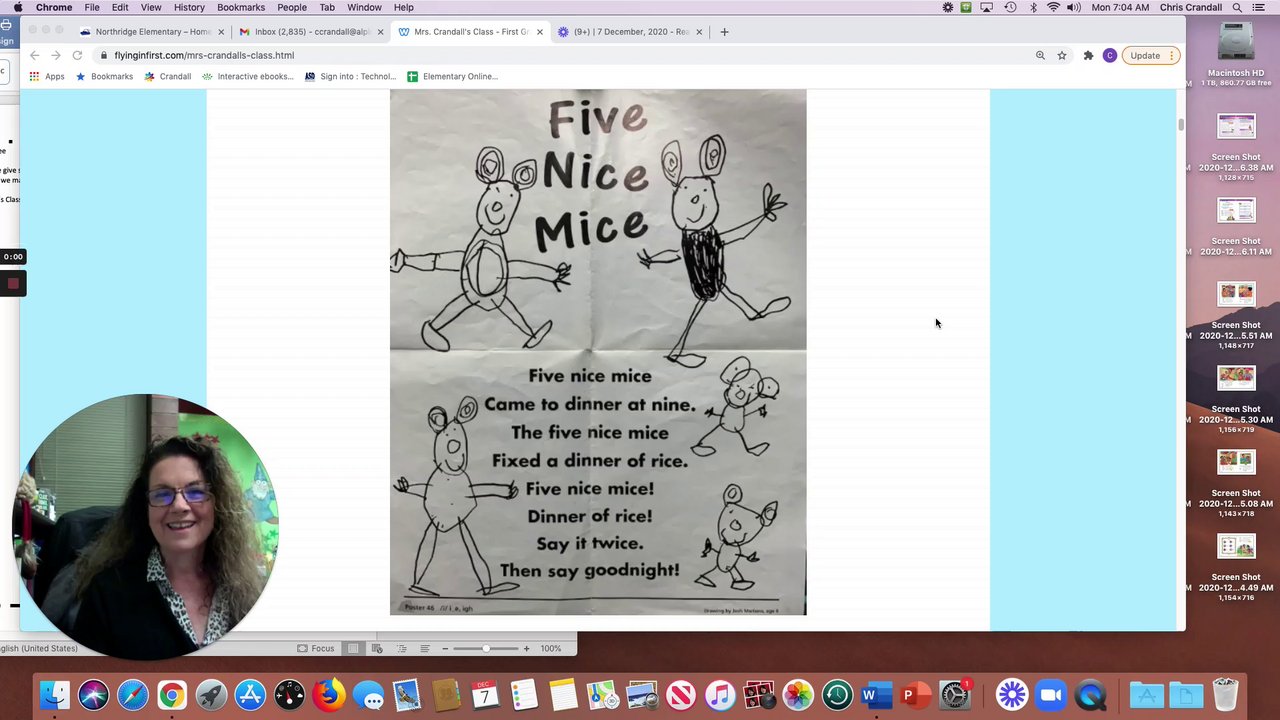Open the File menu
Image resolution: width=1280 pixels, height=720 pixels.
tap(92, 7)
